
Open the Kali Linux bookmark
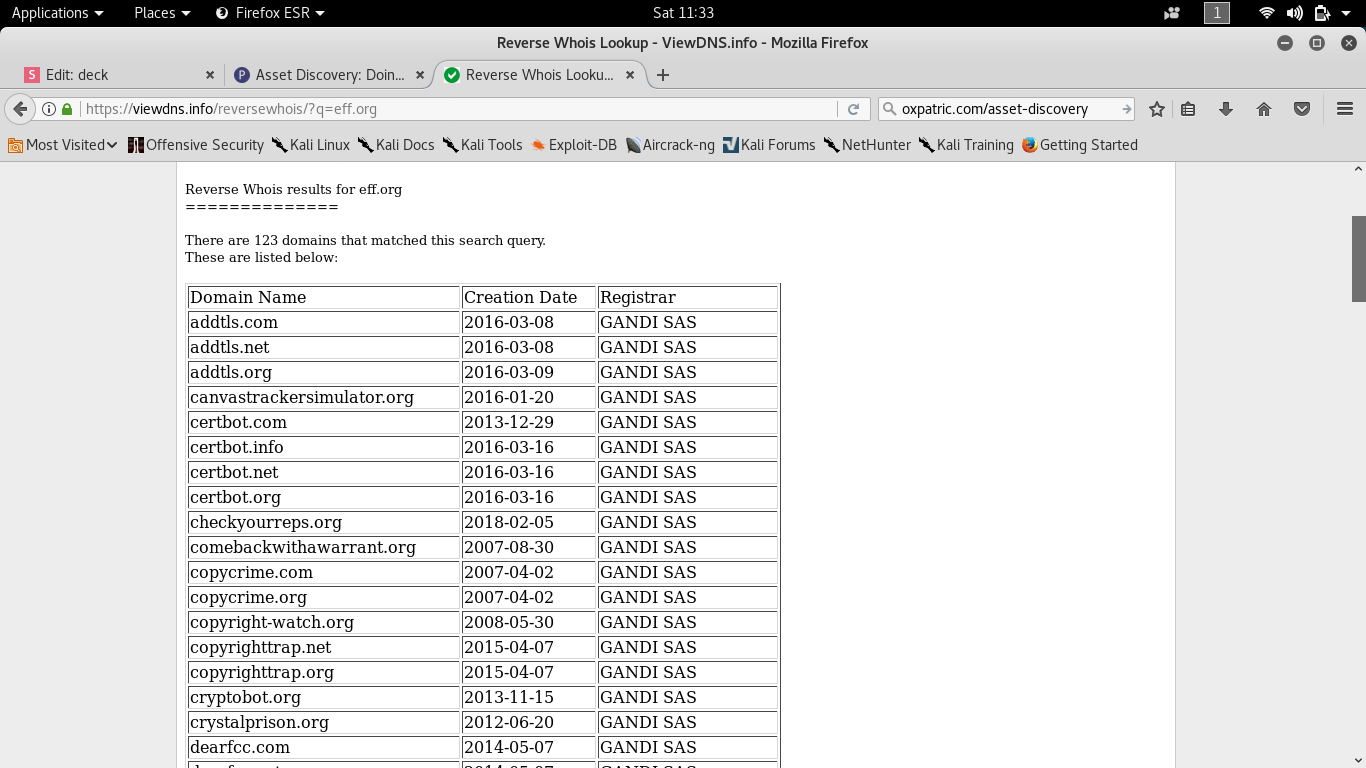311,145
